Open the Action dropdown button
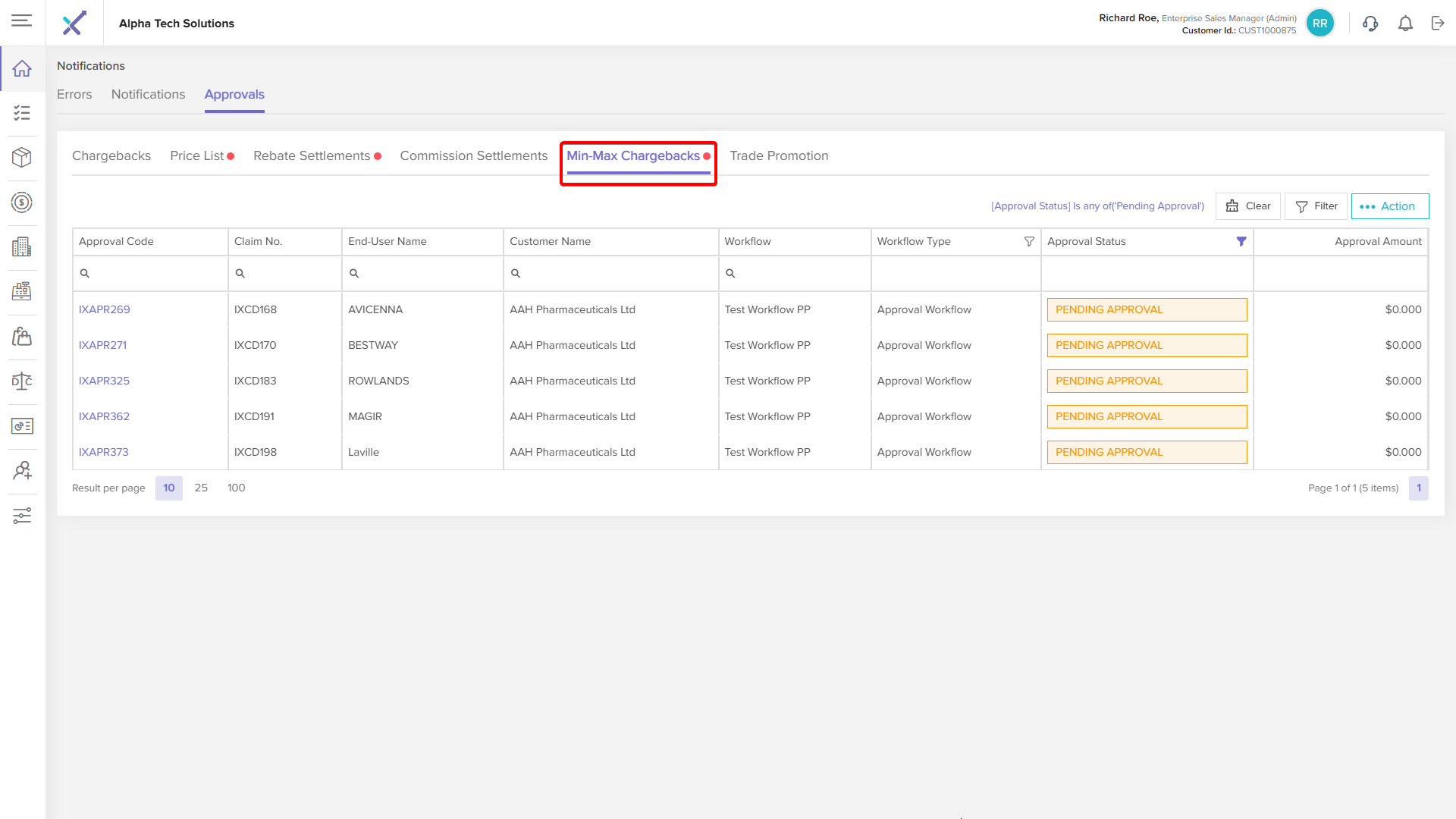Screen dimensions: 1456x819 tap(1389, 206)
